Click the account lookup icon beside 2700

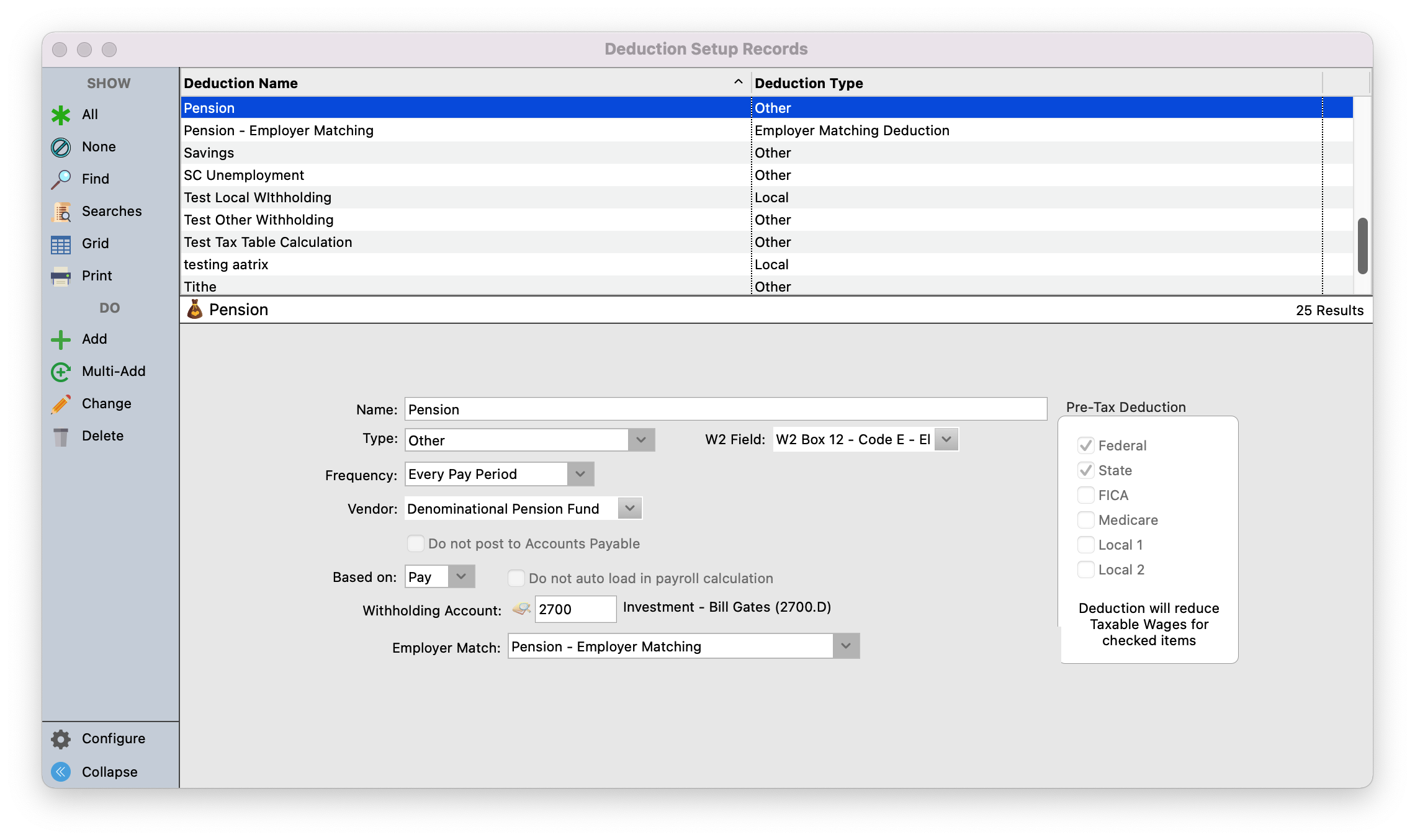[x=521, y=609]
